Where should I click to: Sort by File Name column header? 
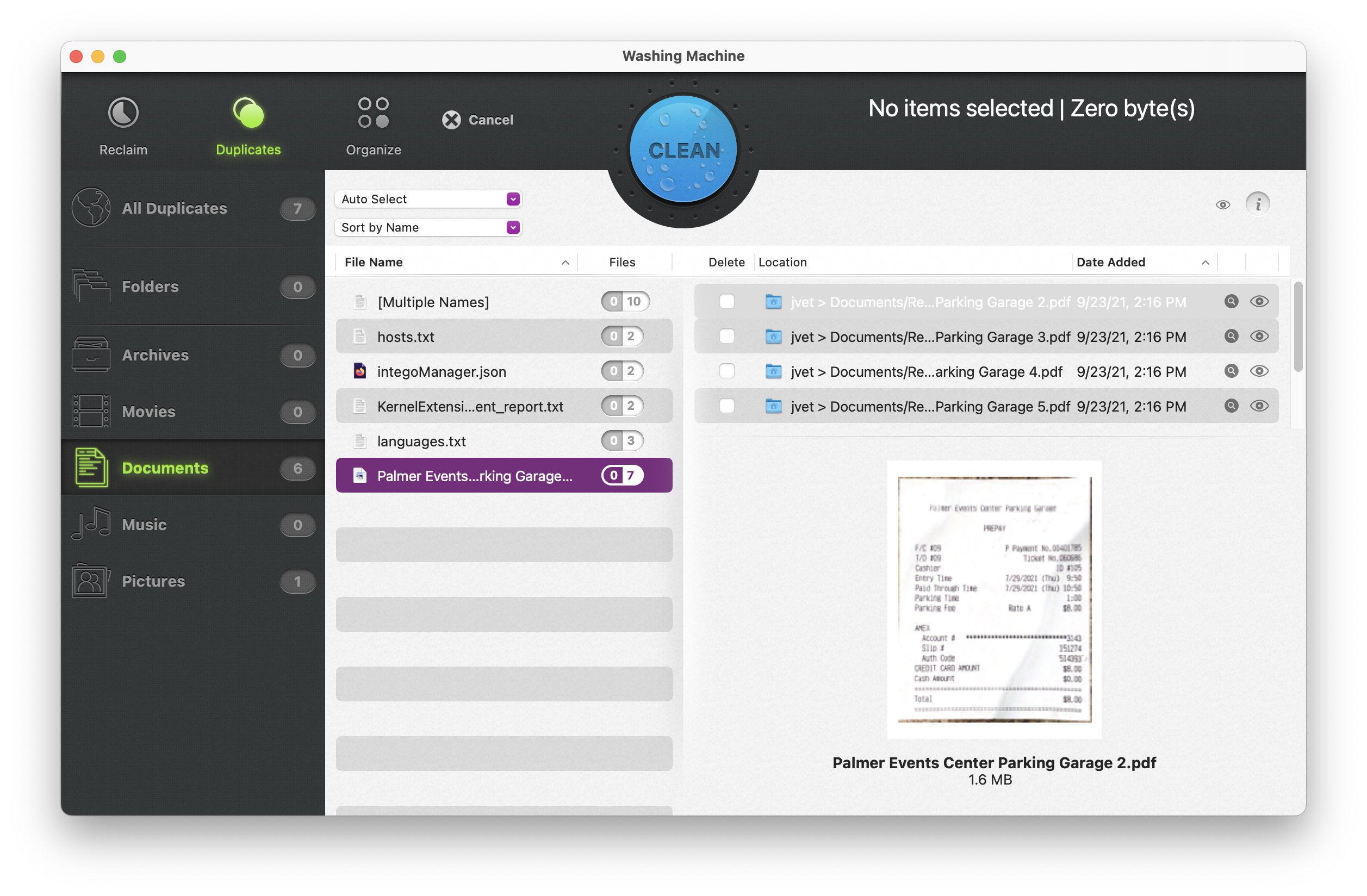457,262
